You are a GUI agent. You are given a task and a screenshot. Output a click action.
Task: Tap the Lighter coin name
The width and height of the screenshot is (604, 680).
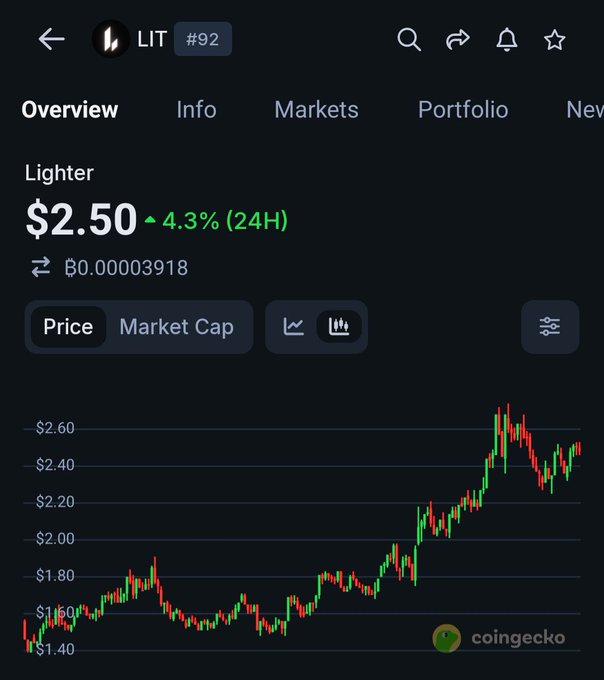coord(59,173)
